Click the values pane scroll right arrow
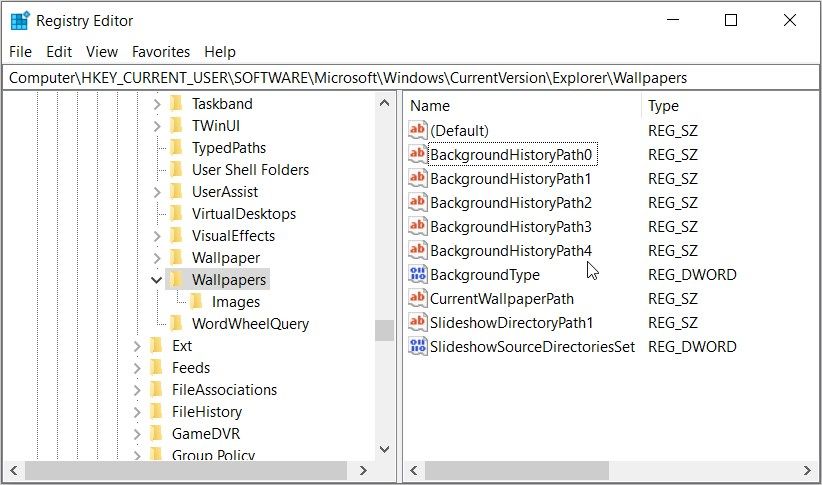 tap(807, 470)
